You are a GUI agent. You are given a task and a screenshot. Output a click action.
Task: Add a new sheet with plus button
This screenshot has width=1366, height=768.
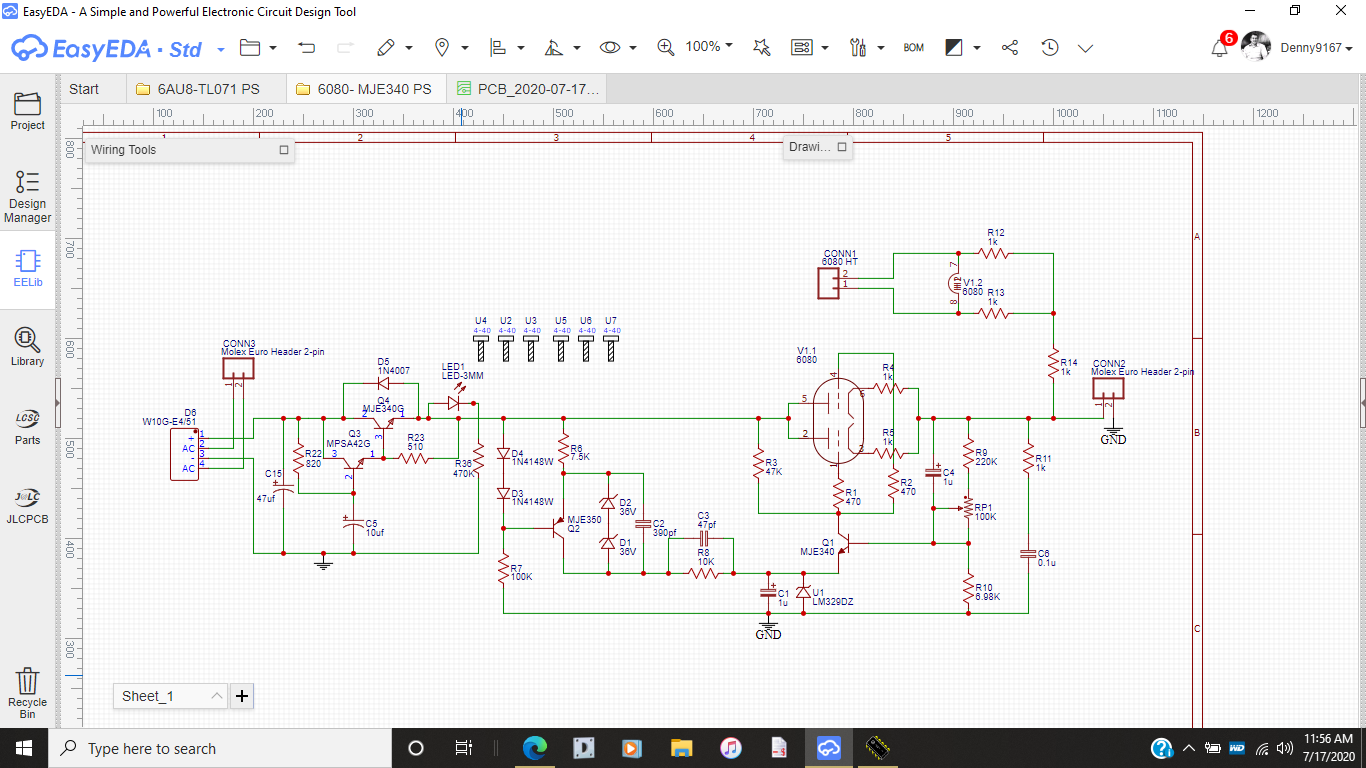click(241, 696)
